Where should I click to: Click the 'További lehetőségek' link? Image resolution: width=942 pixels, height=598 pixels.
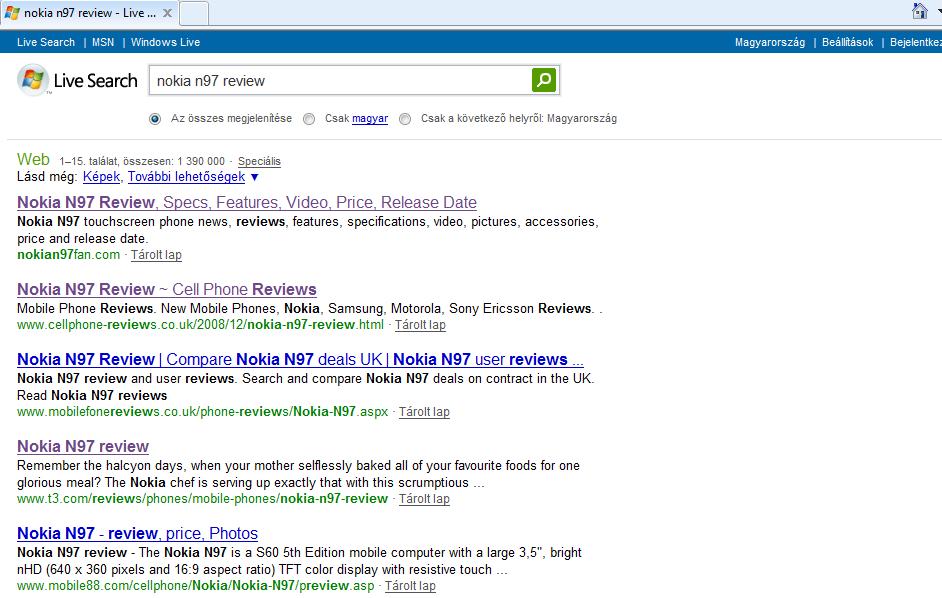(186, 177)
